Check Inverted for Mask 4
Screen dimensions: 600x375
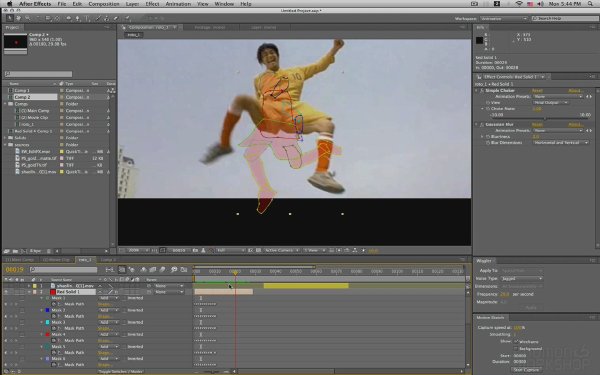pos(124,334)
